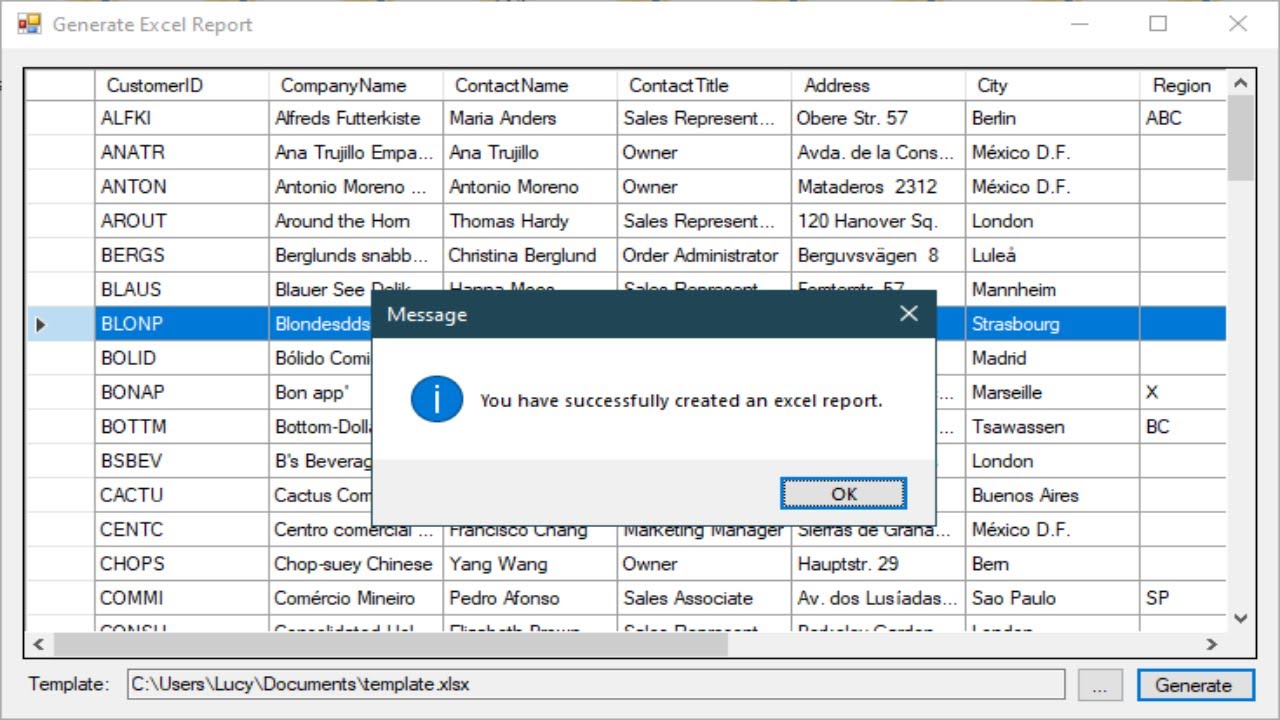Click the Order Administrator title cell
Screen dimensions: 1280x720
coord(703,255)
